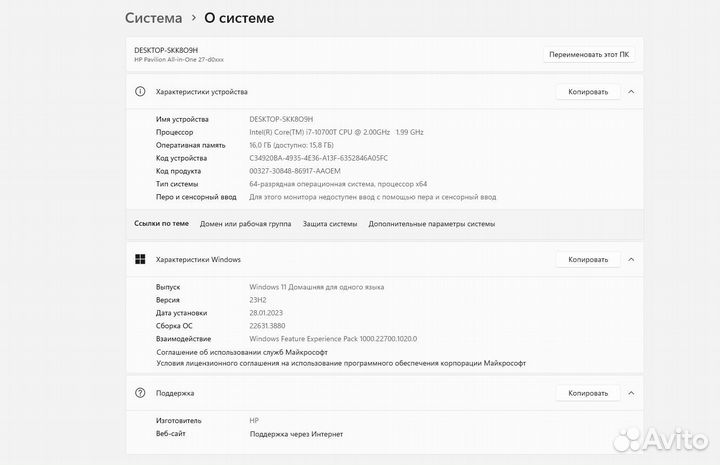
Task: Click the breadcrumb chevron separator after Система
Action: point(194,17)
